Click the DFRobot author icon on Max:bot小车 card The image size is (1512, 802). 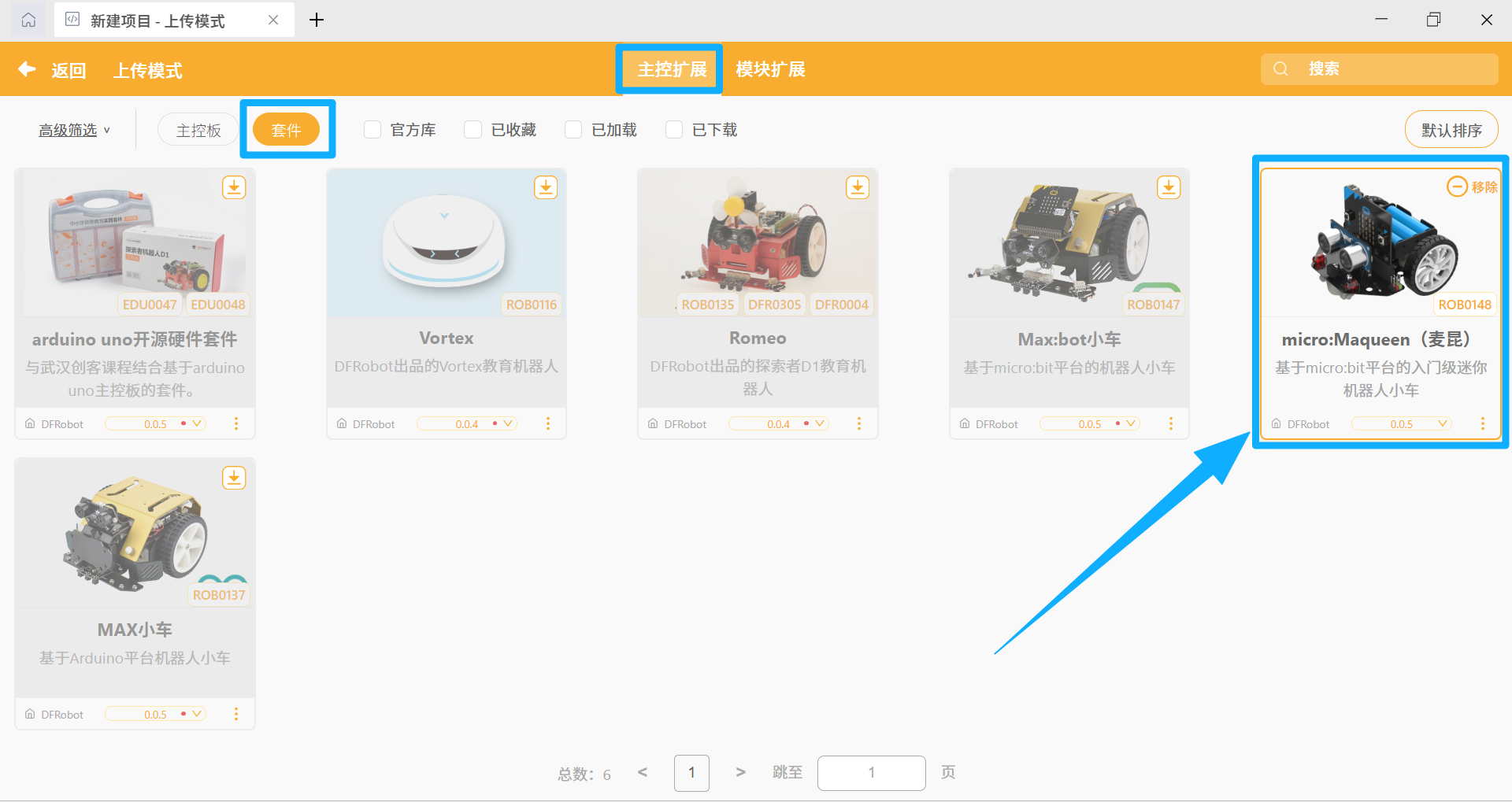[965, 423]
